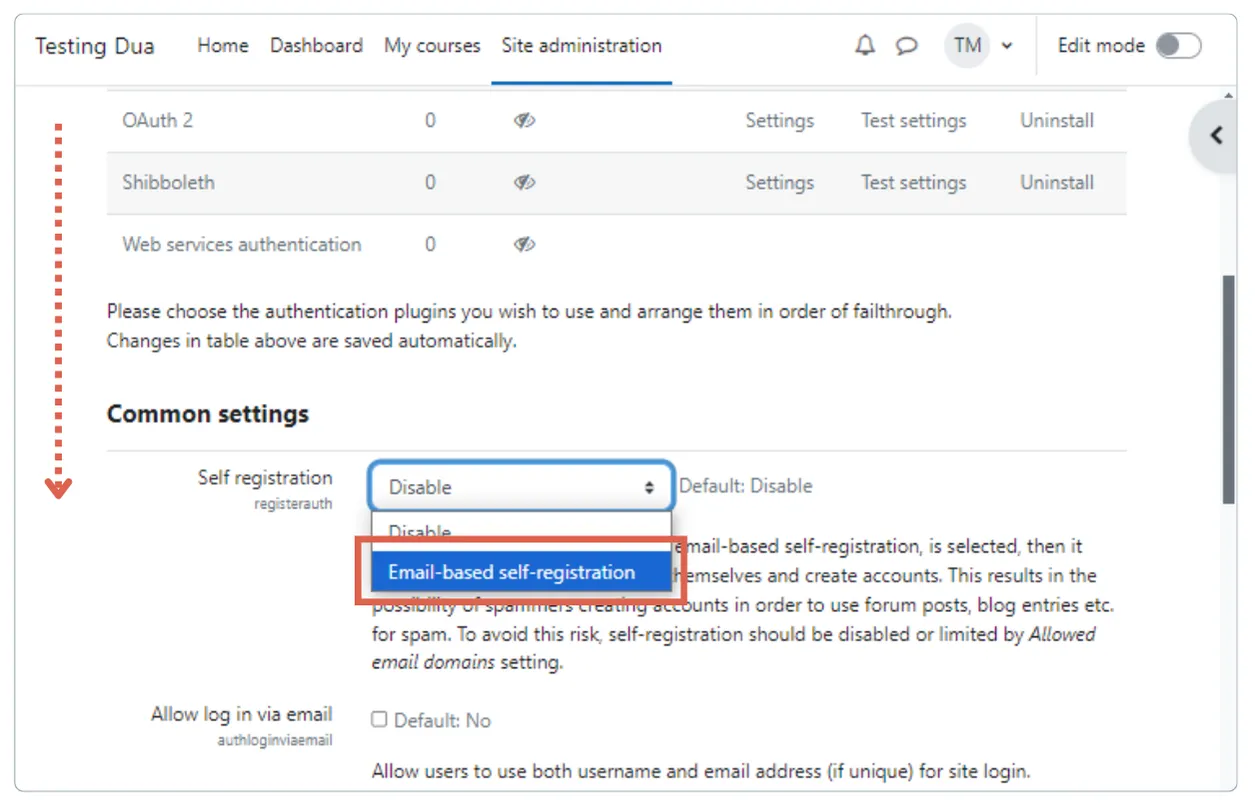Open the Self registration dropdown

point(521,487)
